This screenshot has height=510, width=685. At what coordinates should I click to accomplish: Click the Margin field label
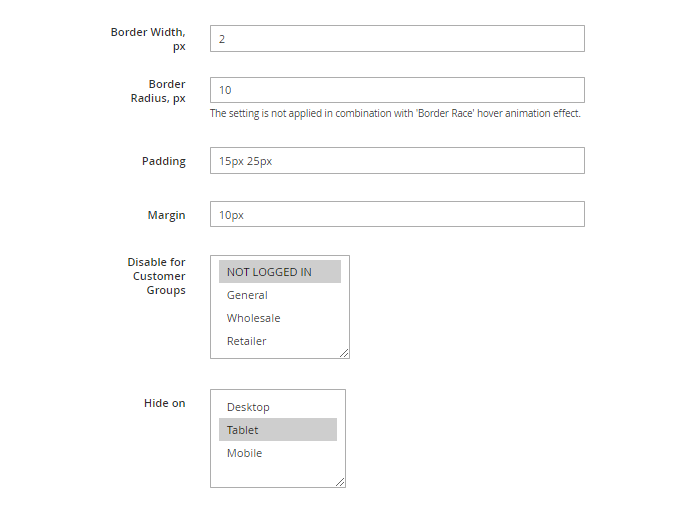click(166, 214)
